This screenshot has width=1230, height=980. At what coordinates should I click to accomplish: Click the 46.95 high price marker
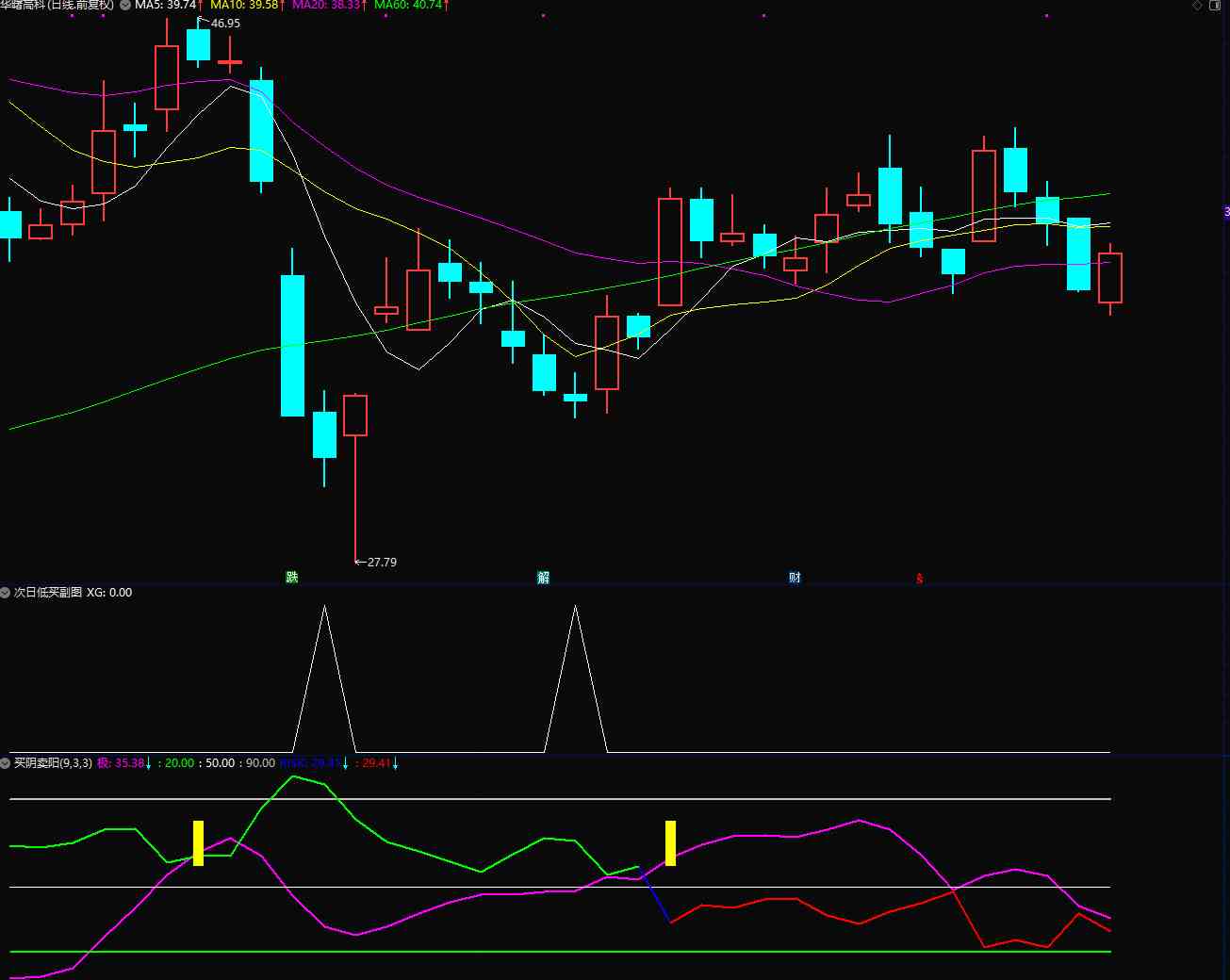225,24
